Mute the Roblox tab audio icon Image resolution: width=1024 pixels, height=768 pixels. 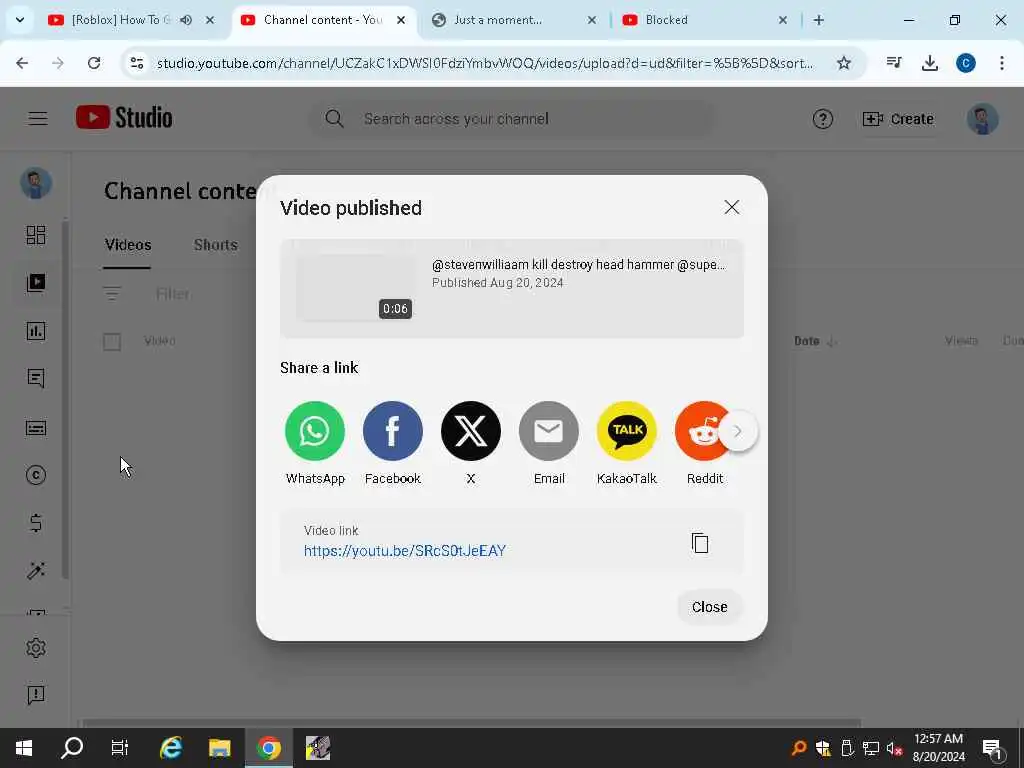coord(186,20)
